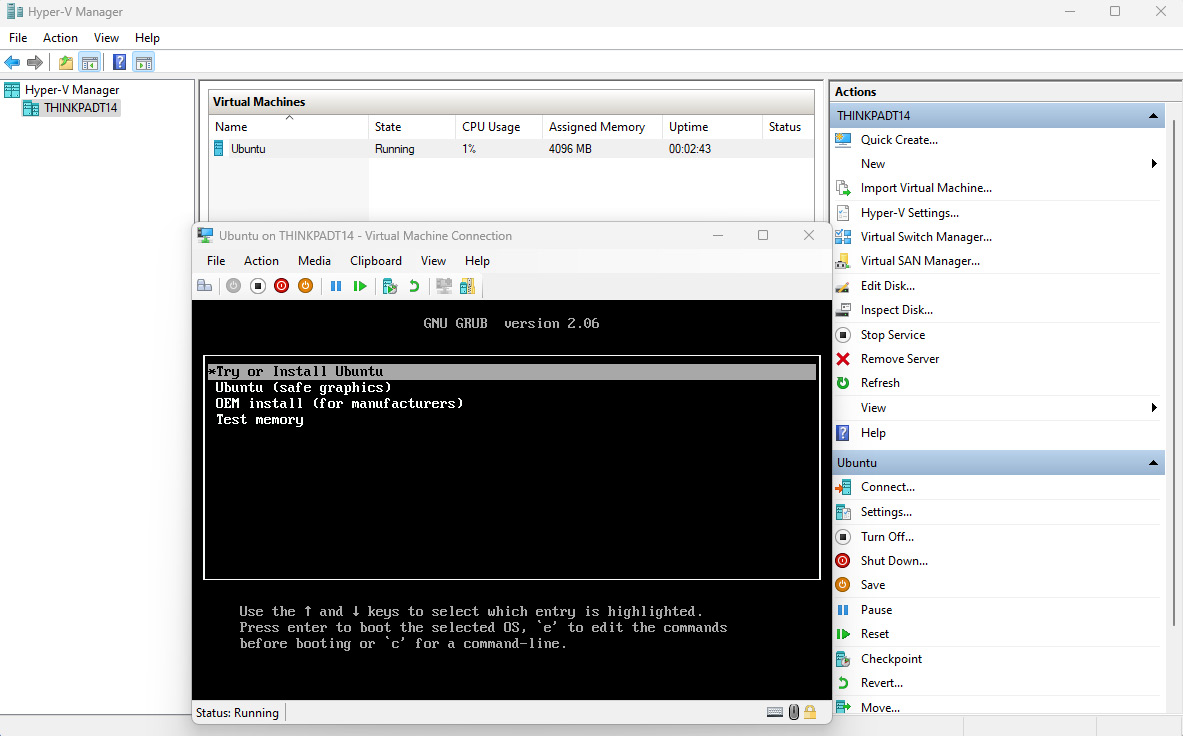Click the Turn Off stop icon in VM toolbar
Image resolution: width=1183 pixels, height=736 pixels.
(258, 286)
